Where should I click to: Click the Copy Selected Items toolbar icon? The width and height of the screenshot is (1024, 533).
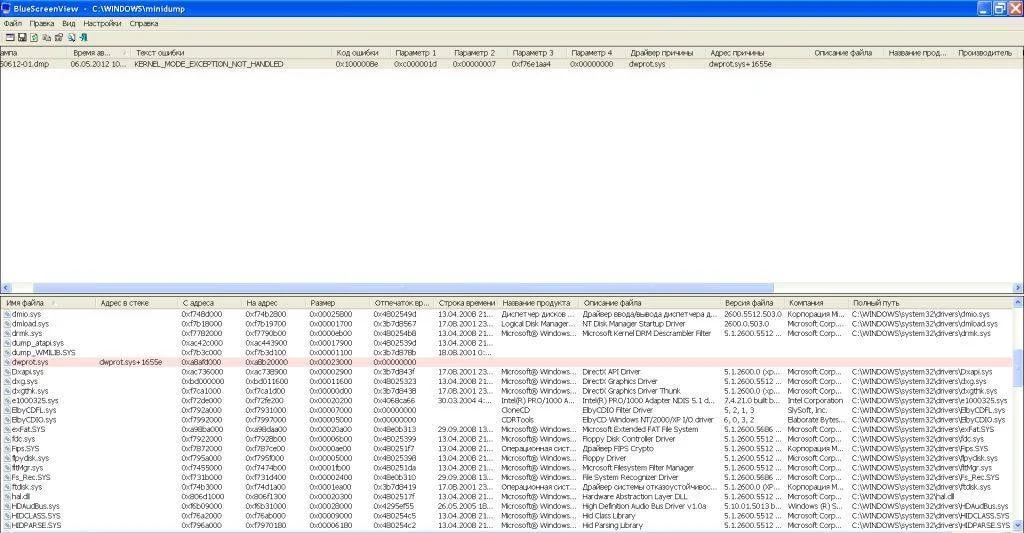tap(46, 38)
